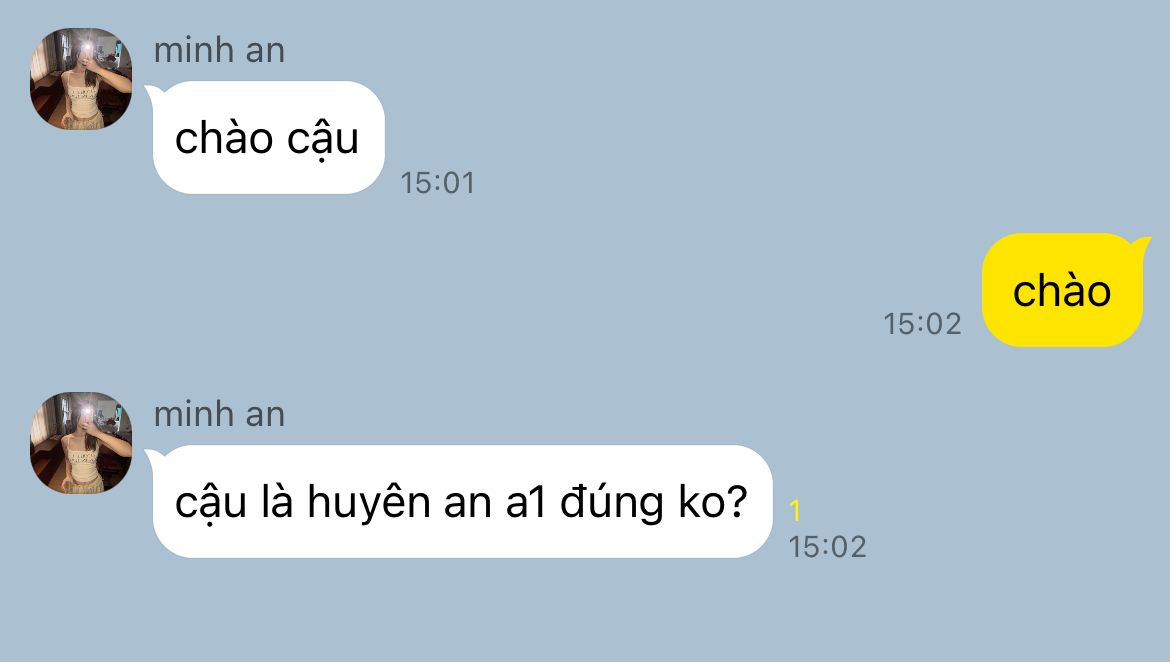Click the empty chat background left of yellow bubble
This screenshot has width=1170, height=662.
pos(522,291)
